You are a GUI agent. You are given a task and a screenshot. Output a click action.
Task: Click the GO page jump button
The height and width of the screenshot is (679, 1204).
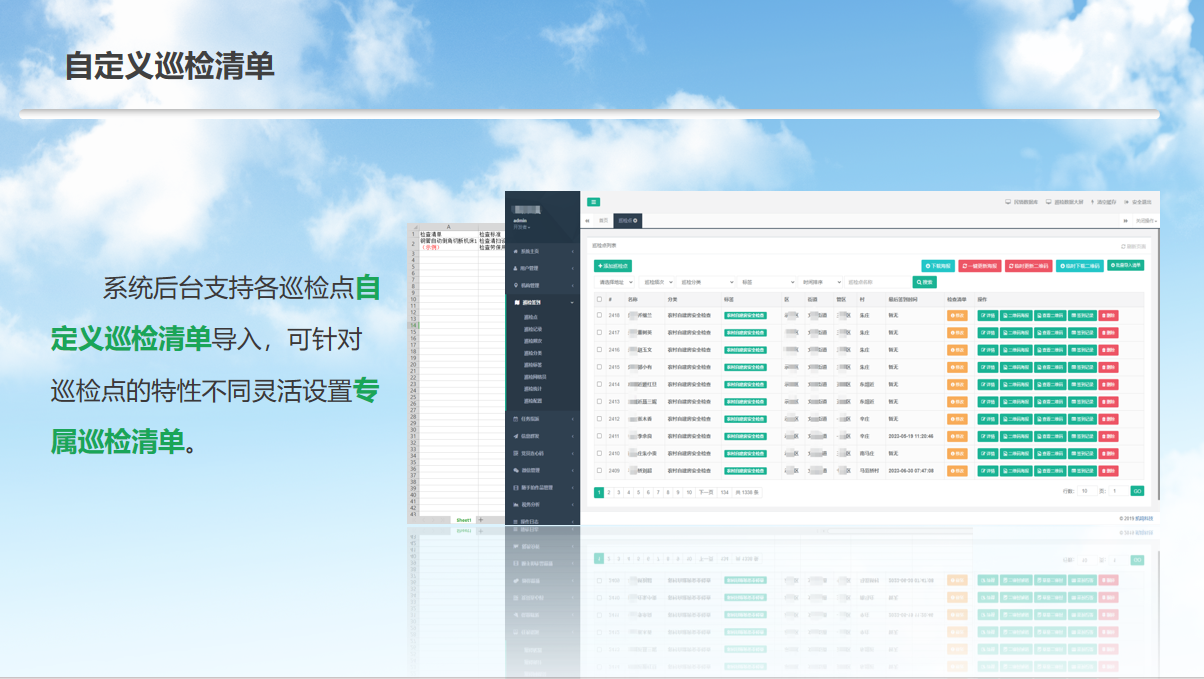click(x=1137, y=491)
